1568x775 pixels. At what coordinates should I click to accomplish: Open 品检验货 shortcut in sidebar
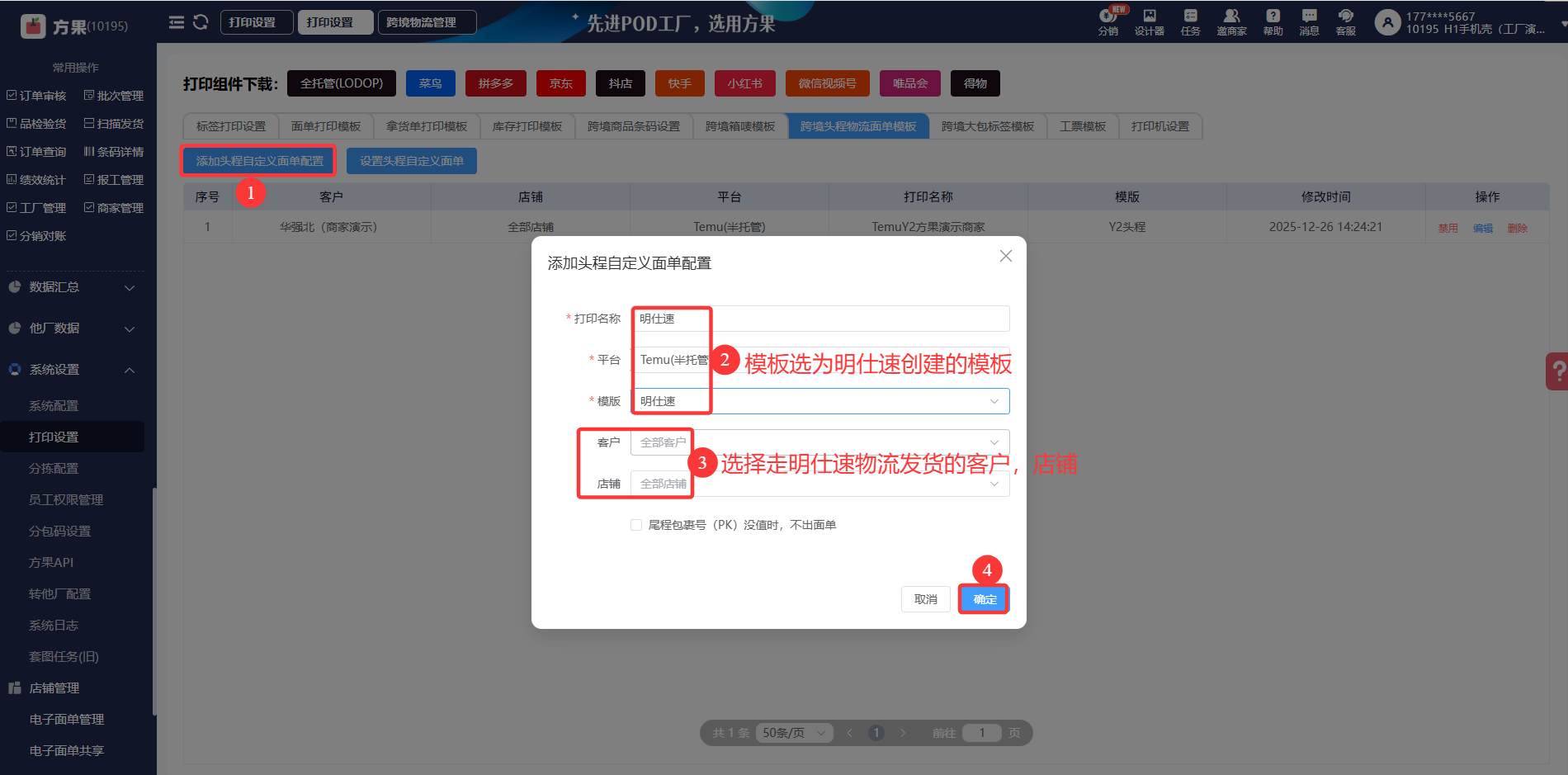point(37,124)
